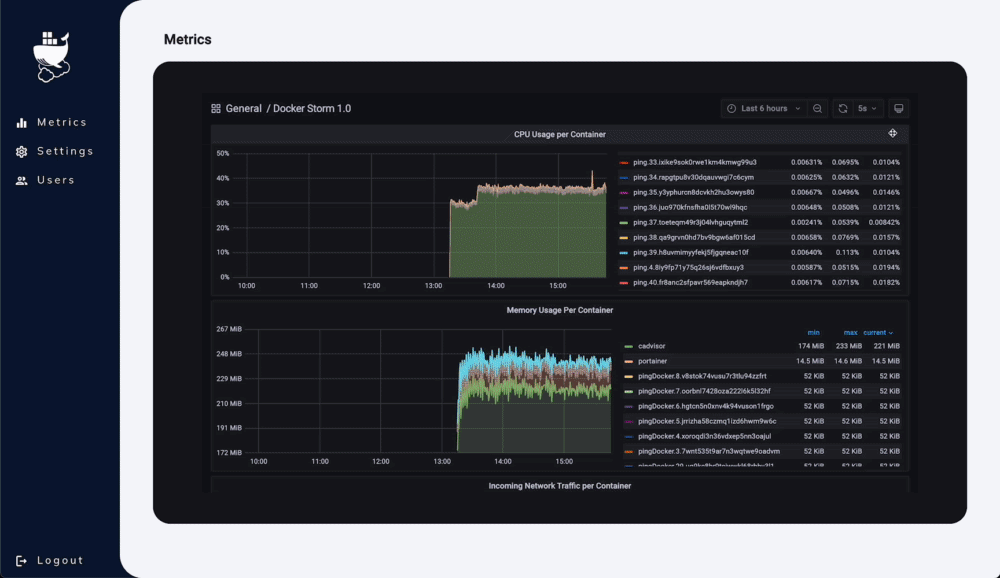Click the Docker Storm 1.0 dashboard title
This screenshot has height=578, width=1000.
(x=312, y=108)
